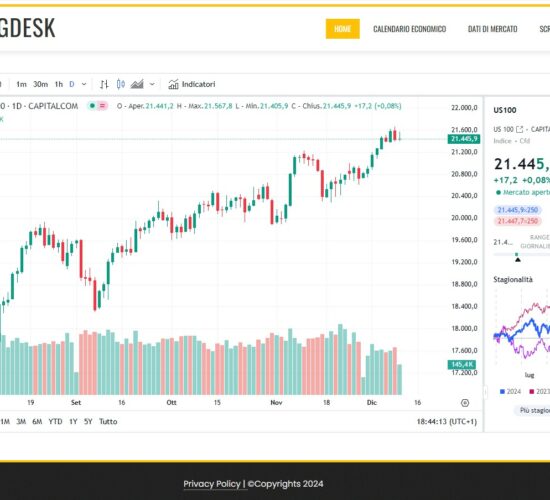Select the area chart style icon
Image resolution: width=550 pixels, height=500 pixels.
coord(137,84)
